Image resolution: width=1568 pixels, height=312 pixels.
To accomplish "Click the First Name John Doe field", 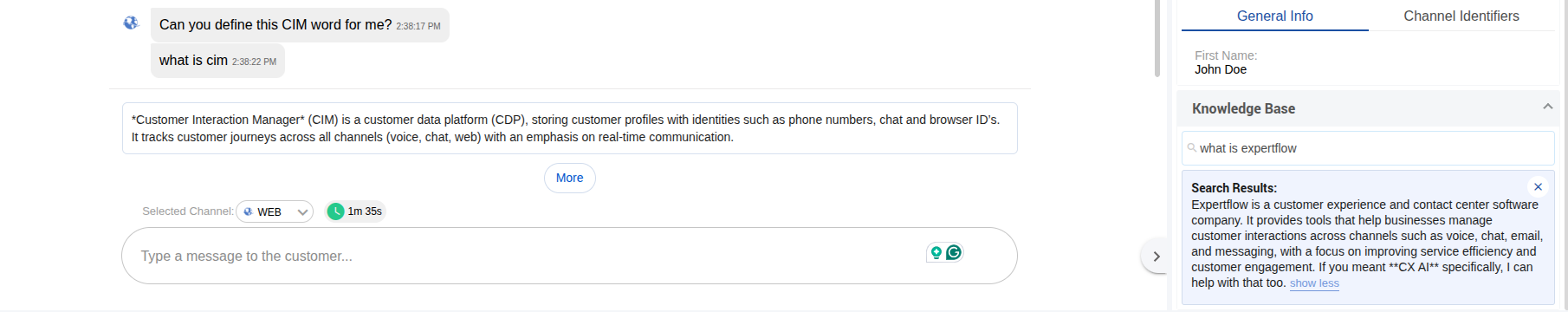I will tap(1368, 62).
